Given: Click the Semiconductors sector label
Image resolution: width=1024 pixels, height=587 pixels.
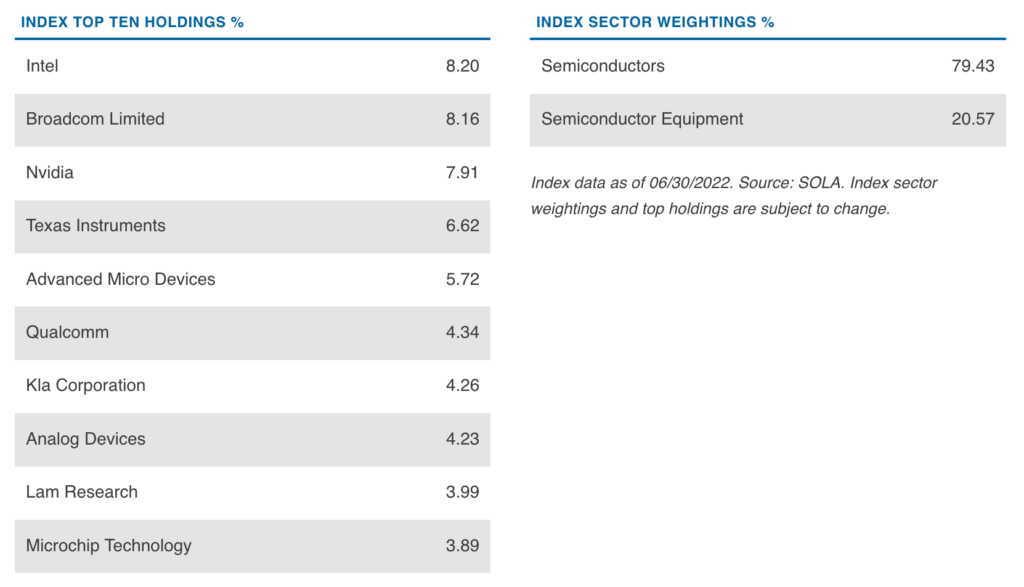Looking at the screenshot, I should (603, 66).
